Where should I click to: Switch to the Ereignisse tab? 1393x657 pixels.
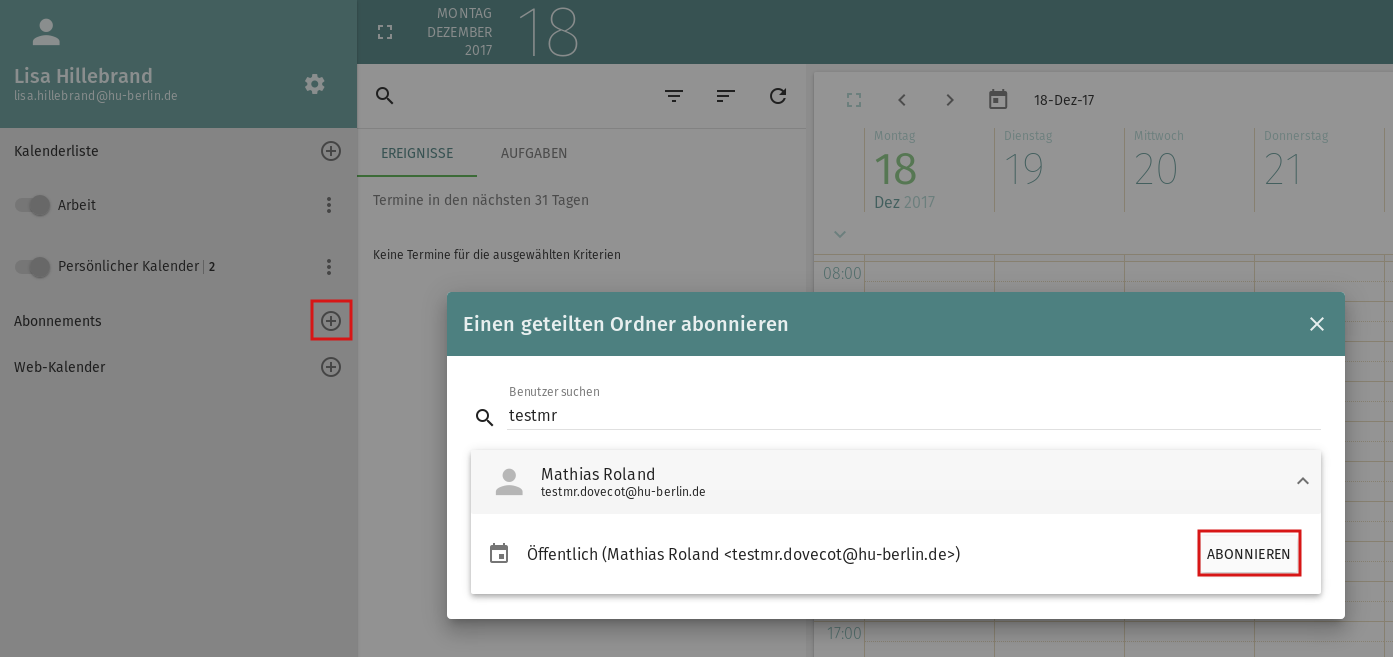(417, 154)
